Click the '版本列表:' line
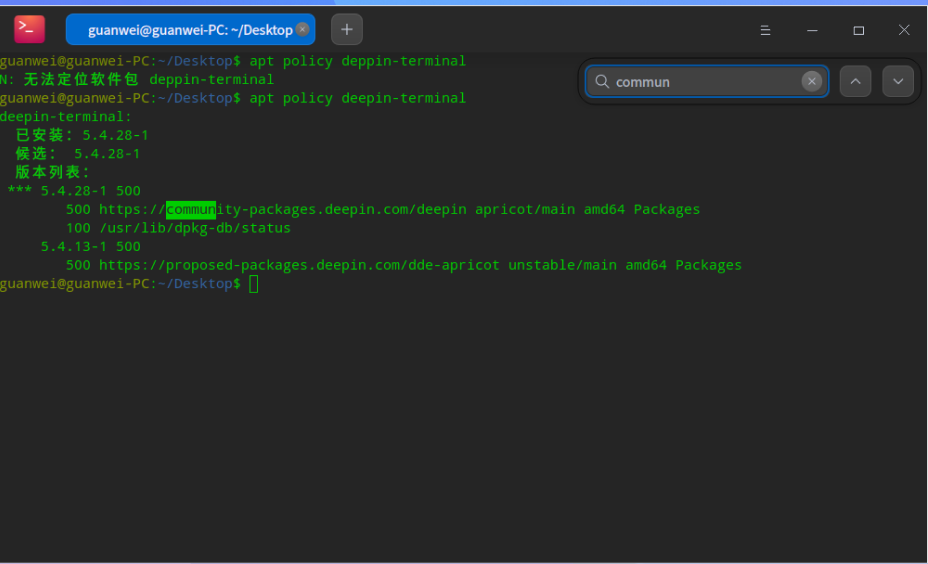Viewport: 928px width, 564px height. click(53, 172)
